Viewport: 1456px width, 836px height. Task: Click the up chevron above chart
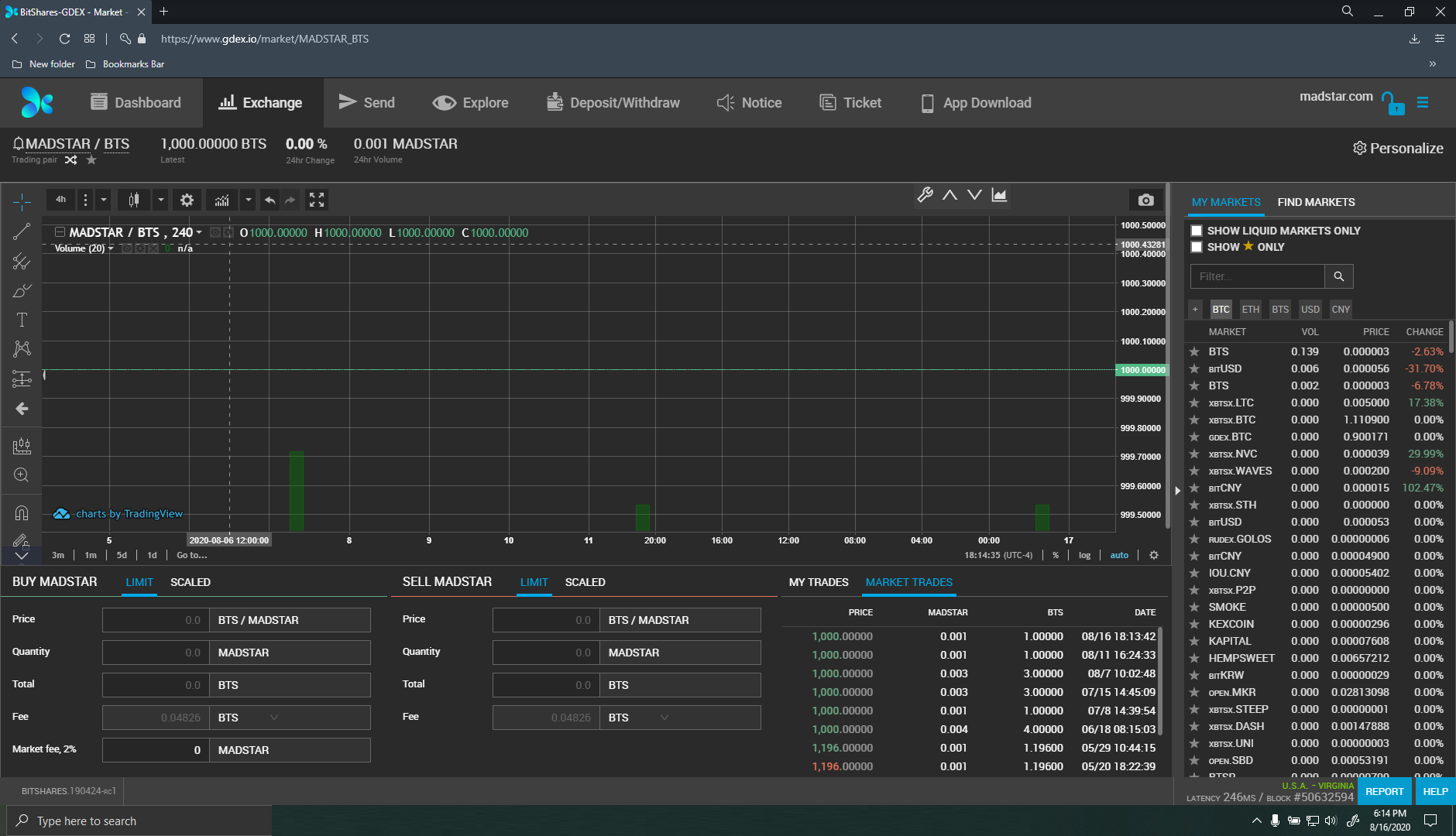950,195
